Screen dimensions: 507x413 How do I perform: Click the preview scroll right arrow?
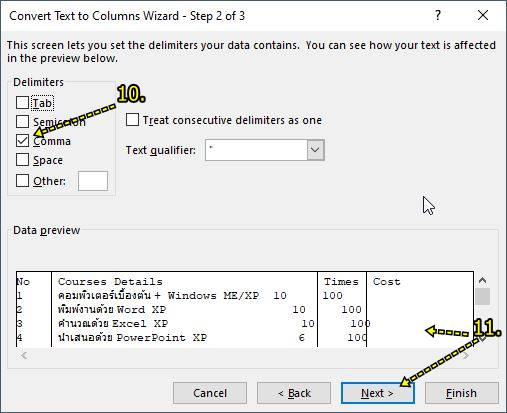pyautogui.click(x=466, y=356)
